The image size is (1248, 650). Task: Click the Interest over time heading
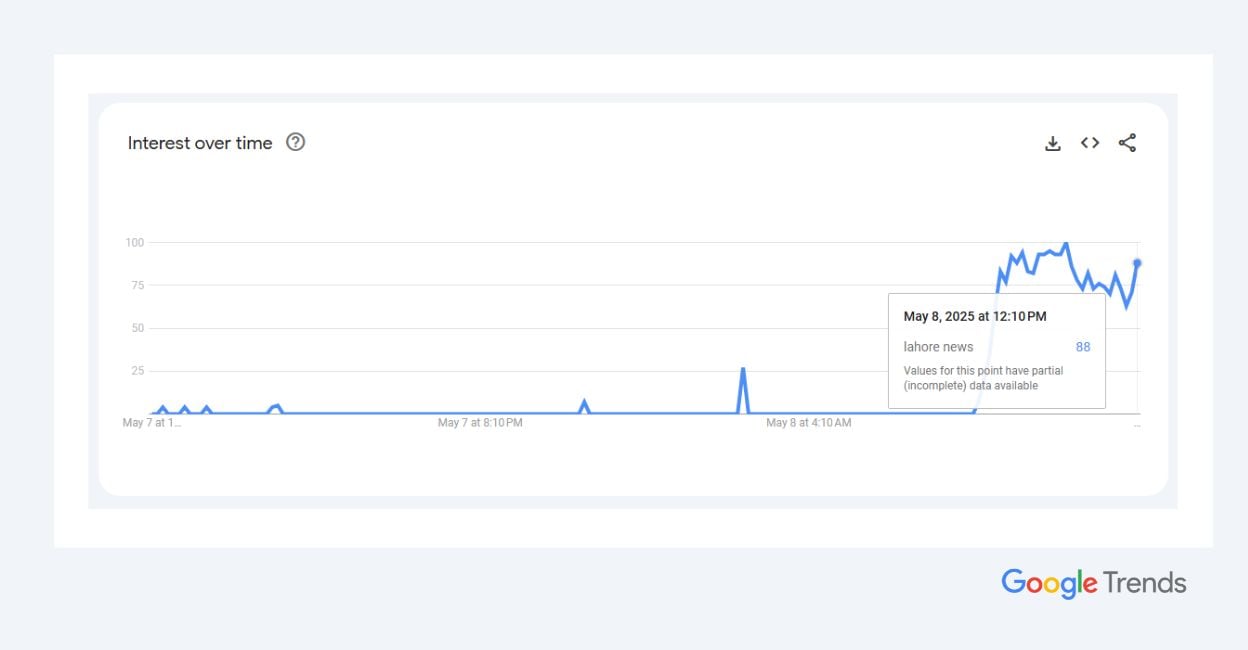click(199, 143)
